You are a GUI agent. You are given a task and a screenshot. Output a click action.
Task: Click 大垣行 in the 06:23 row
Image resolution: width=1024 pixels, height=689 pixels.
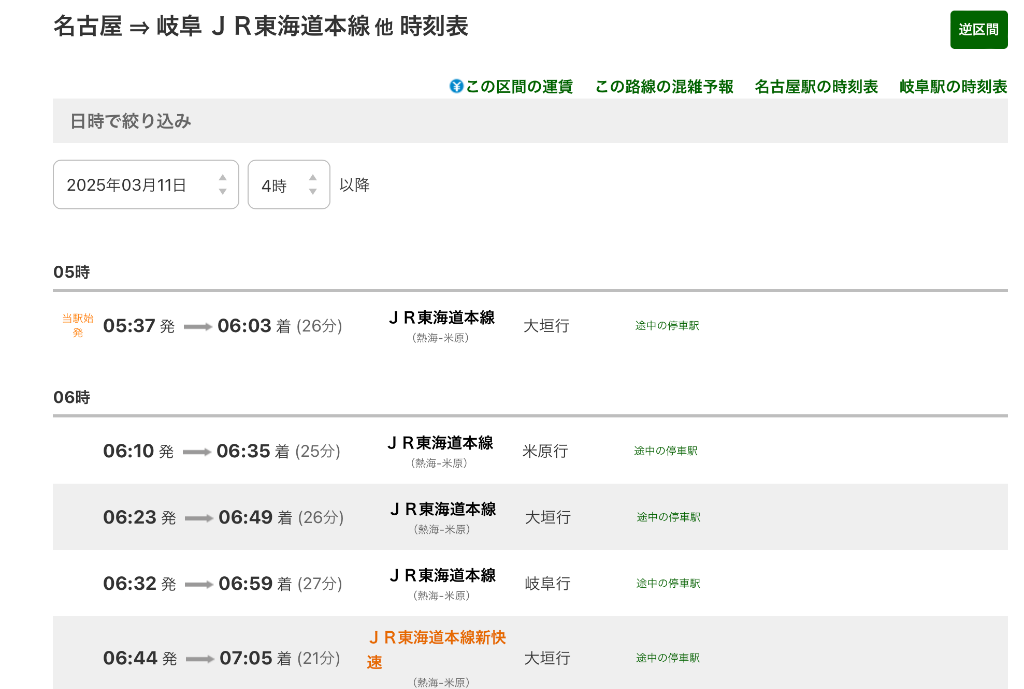(548, 517)
